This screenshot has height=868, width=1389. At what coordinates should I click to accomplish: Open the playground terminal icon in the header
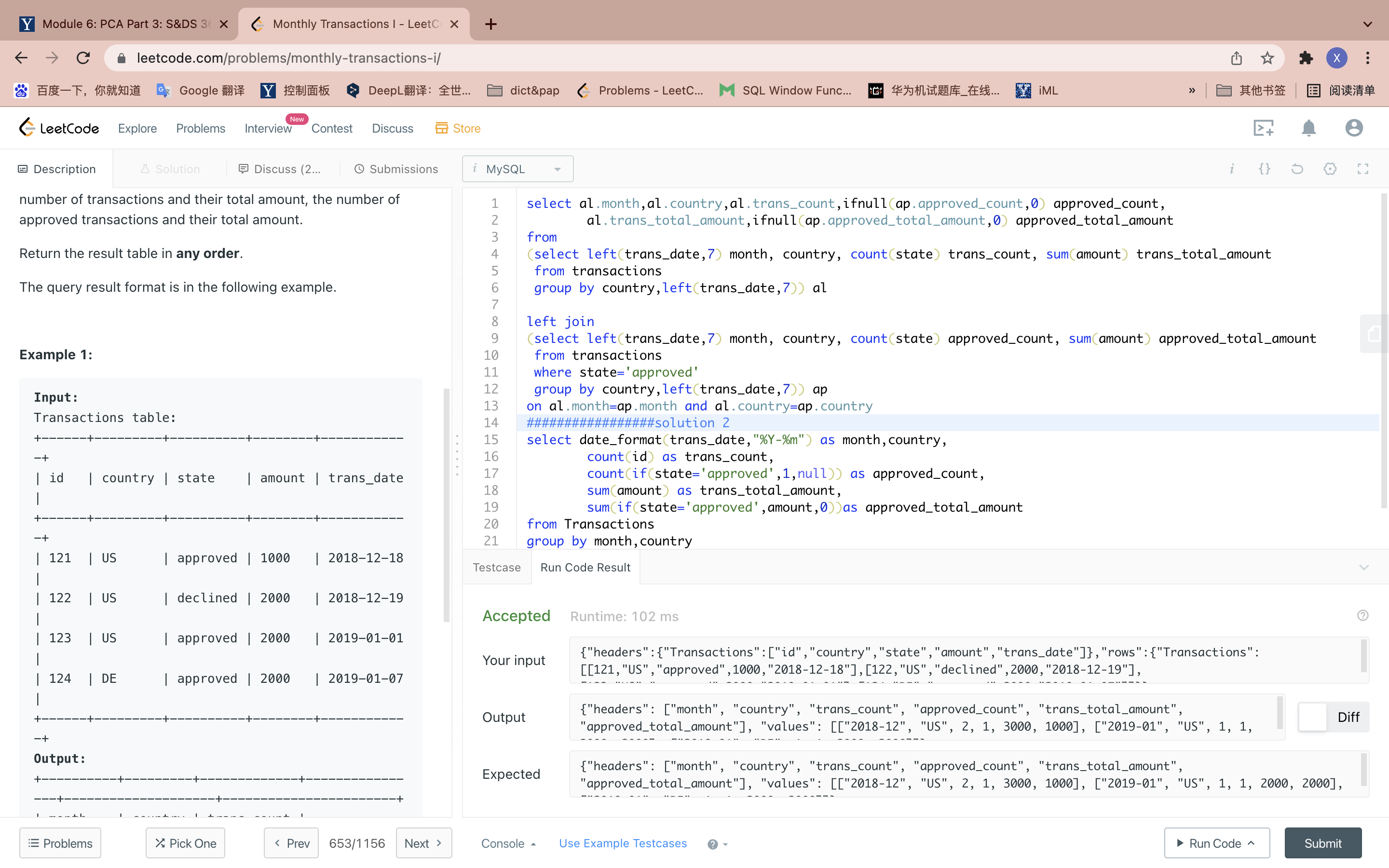click(1263, 128)
